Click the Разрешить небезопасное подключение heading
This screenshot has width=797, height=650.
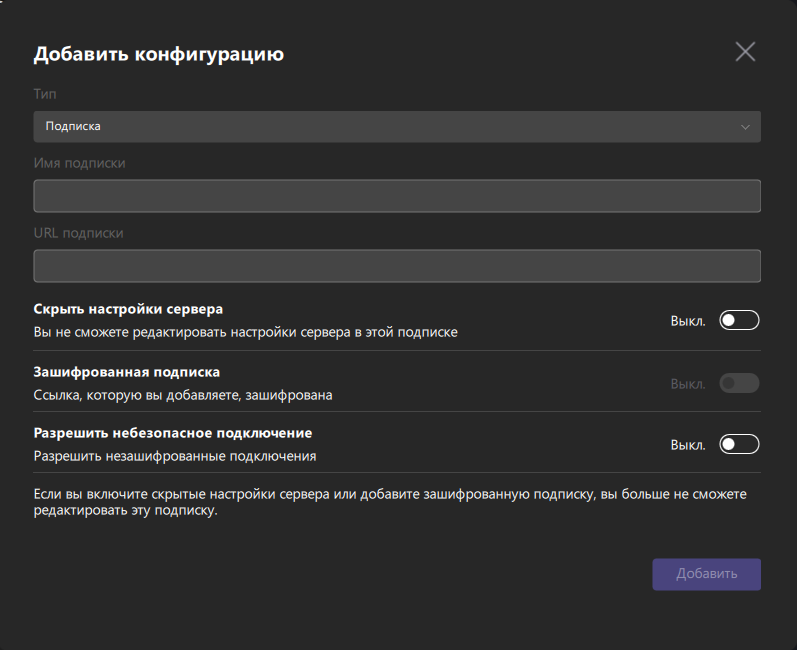click(x=173, y=433)
